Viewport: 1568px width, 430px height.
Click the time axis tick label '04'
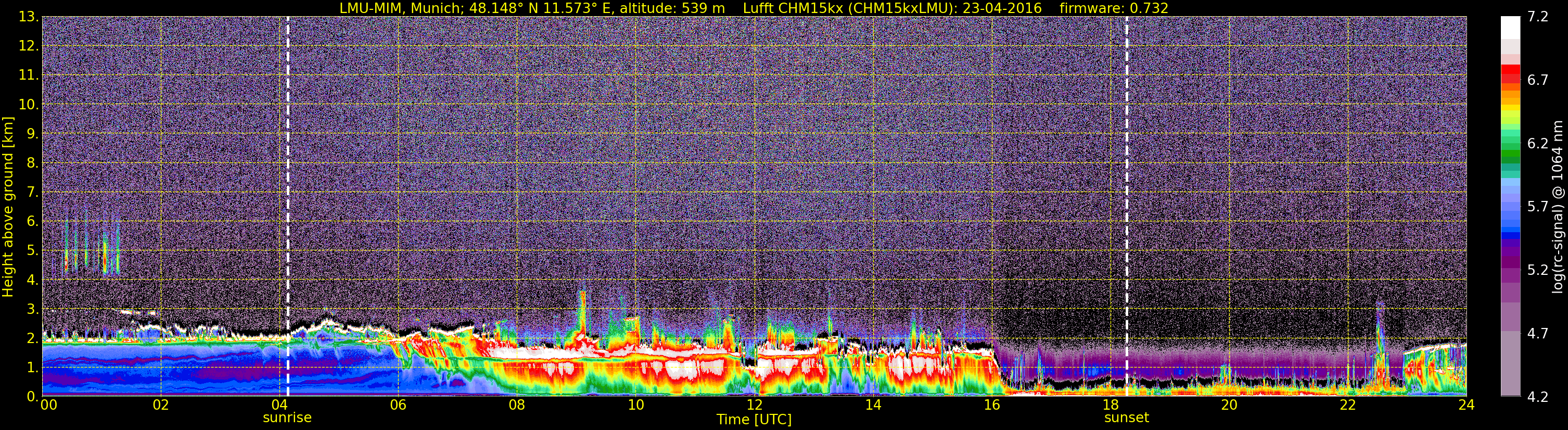point(279,406)
